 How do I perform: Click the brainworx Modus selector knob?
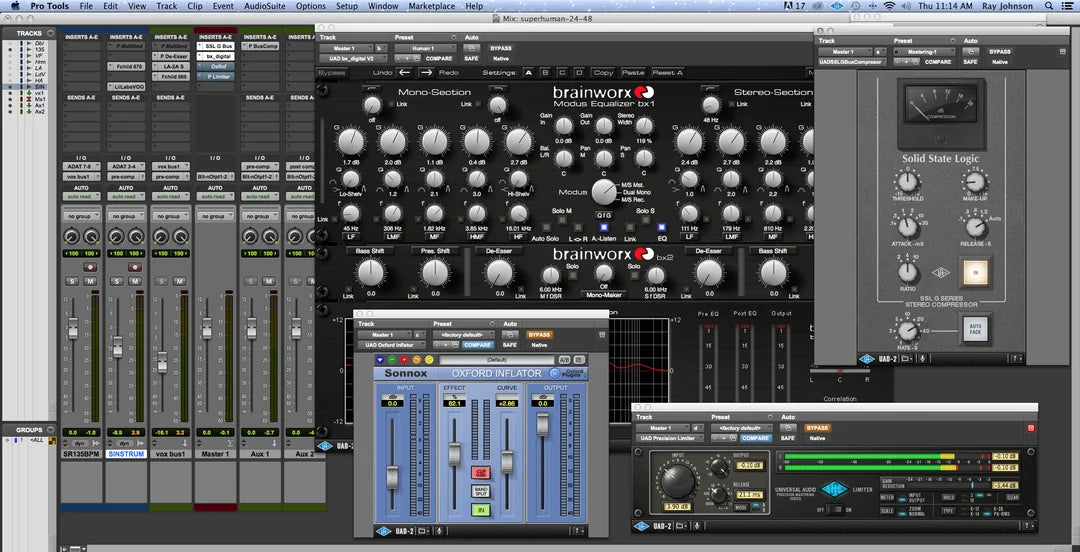[x=605, y=192]
